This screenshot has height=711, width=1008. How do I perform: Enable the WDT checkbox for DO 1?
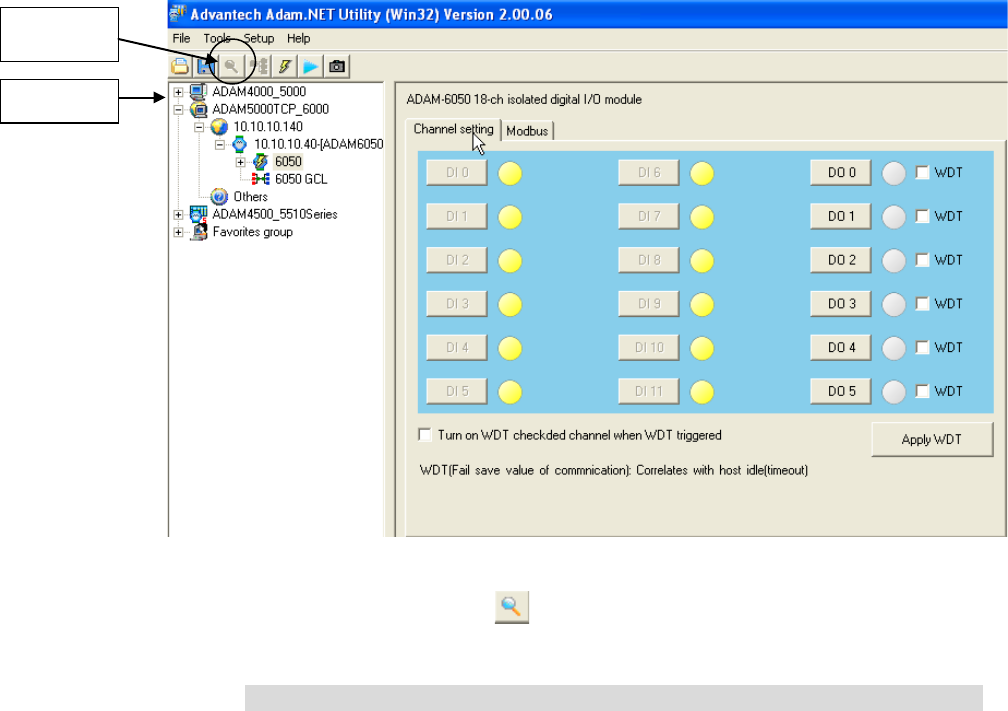pos(922,216)
